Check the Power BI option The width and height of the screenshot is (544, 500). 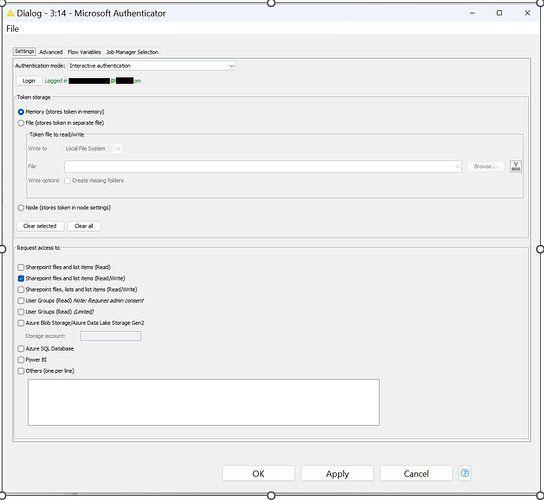tap(21, 359)
